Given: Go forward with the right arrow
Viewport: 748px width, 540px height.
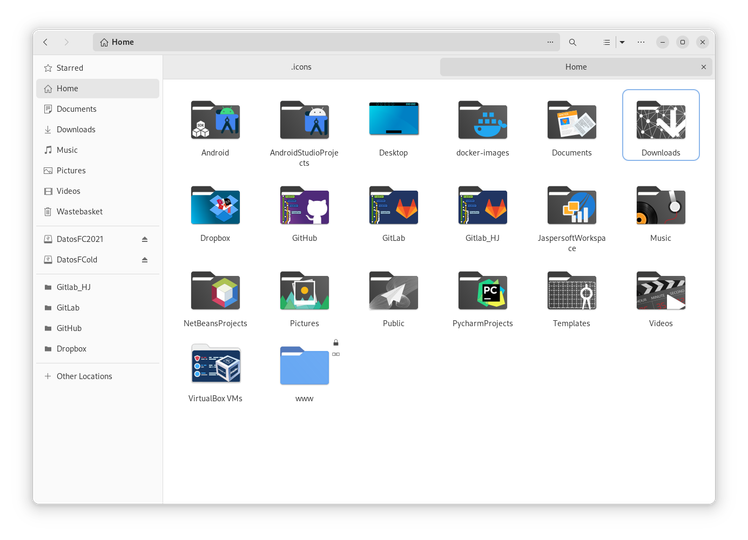Looking at the screenshot, I should [66, 42].
